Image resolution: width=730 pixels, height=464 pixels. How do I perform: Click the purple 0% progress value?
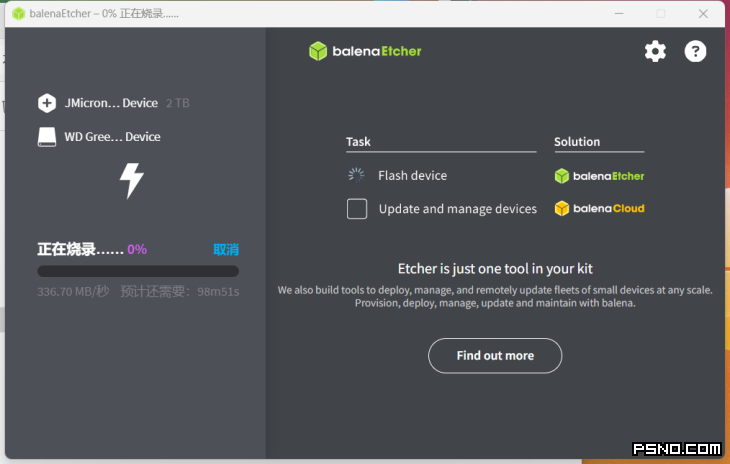[x=137, y=249]
